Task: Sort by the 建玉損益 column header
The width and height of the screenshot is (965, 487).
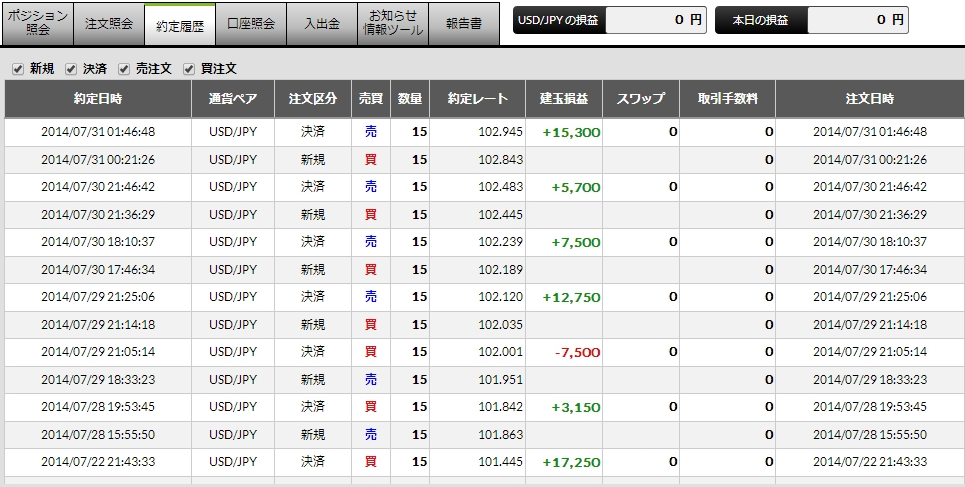Action: 563,99
